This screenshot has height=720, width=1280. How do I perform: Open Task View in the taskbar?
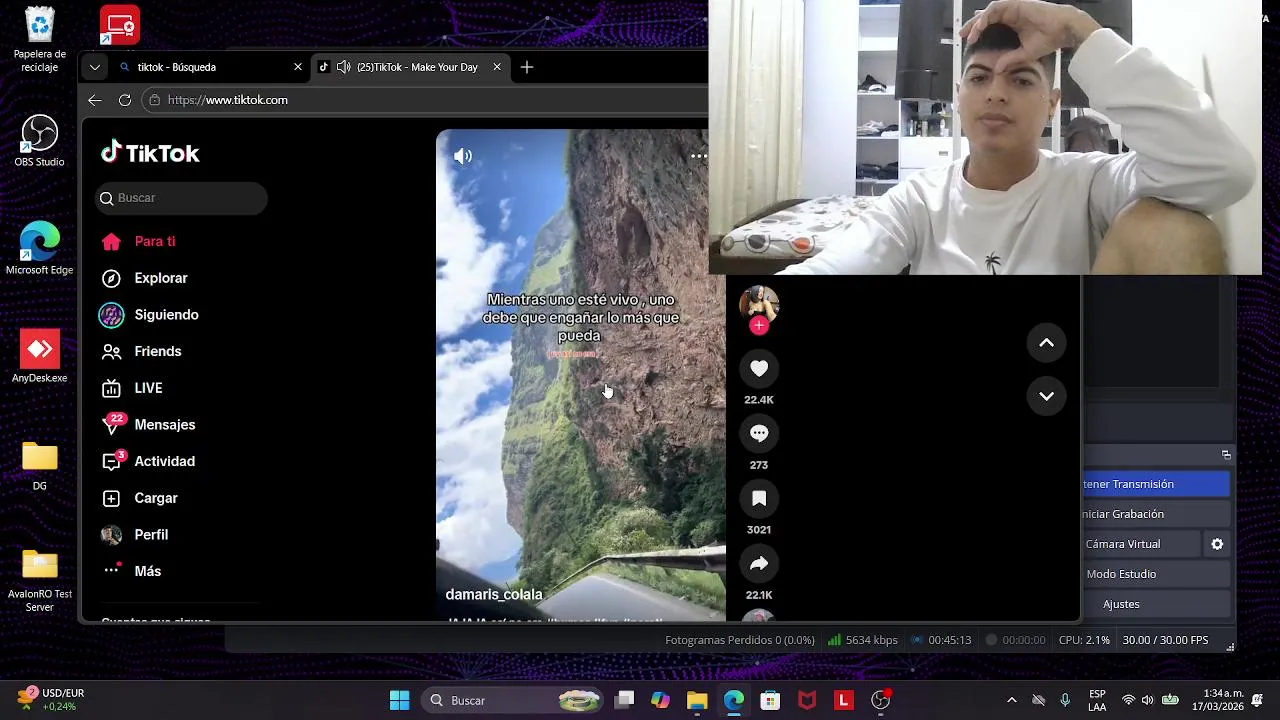pyautogui.click(x=625, y=700)
